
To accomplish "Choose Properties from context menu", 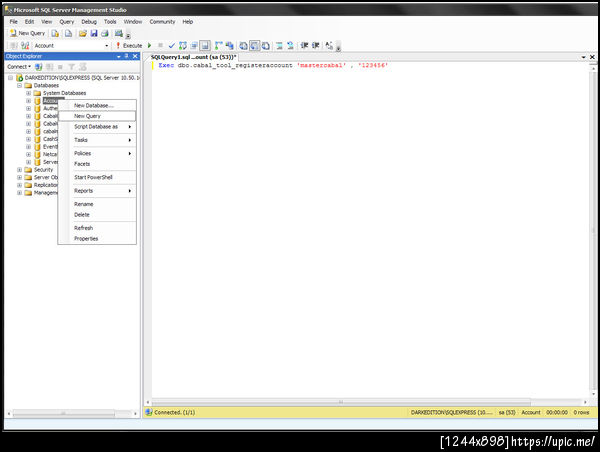I will coord(97,238).
